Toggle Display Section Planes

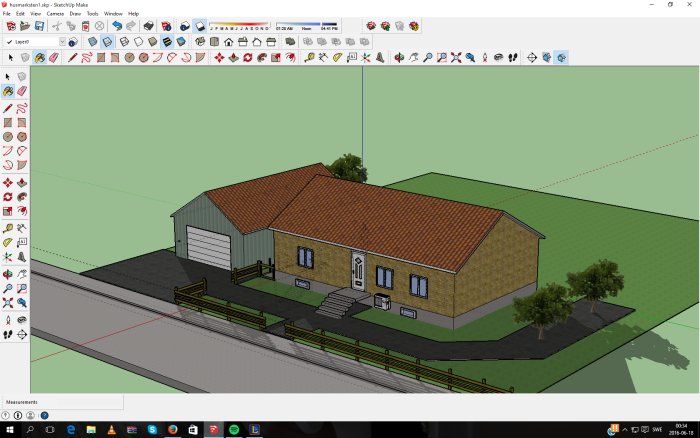[546, 58]
